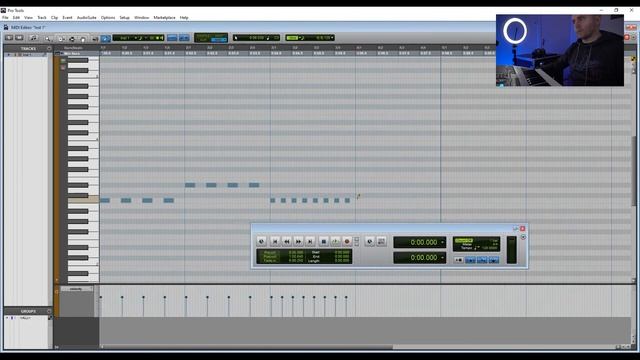Click the horizontal scrollbar below the velocity lane

pos(247,347)
